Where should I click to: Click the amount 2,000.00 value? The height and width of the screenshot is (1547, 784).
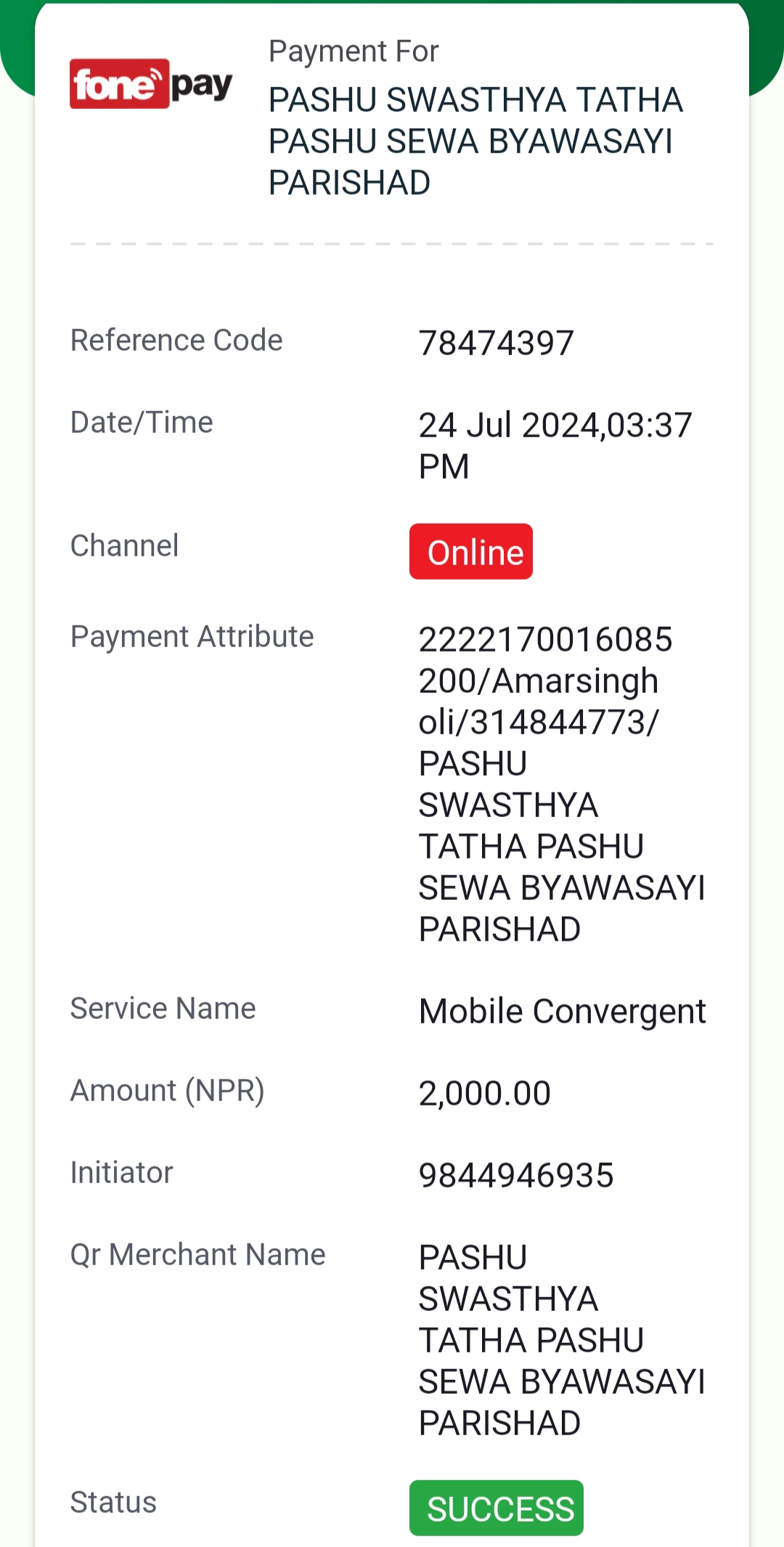pyautogui.click(x=485, y=1093)
